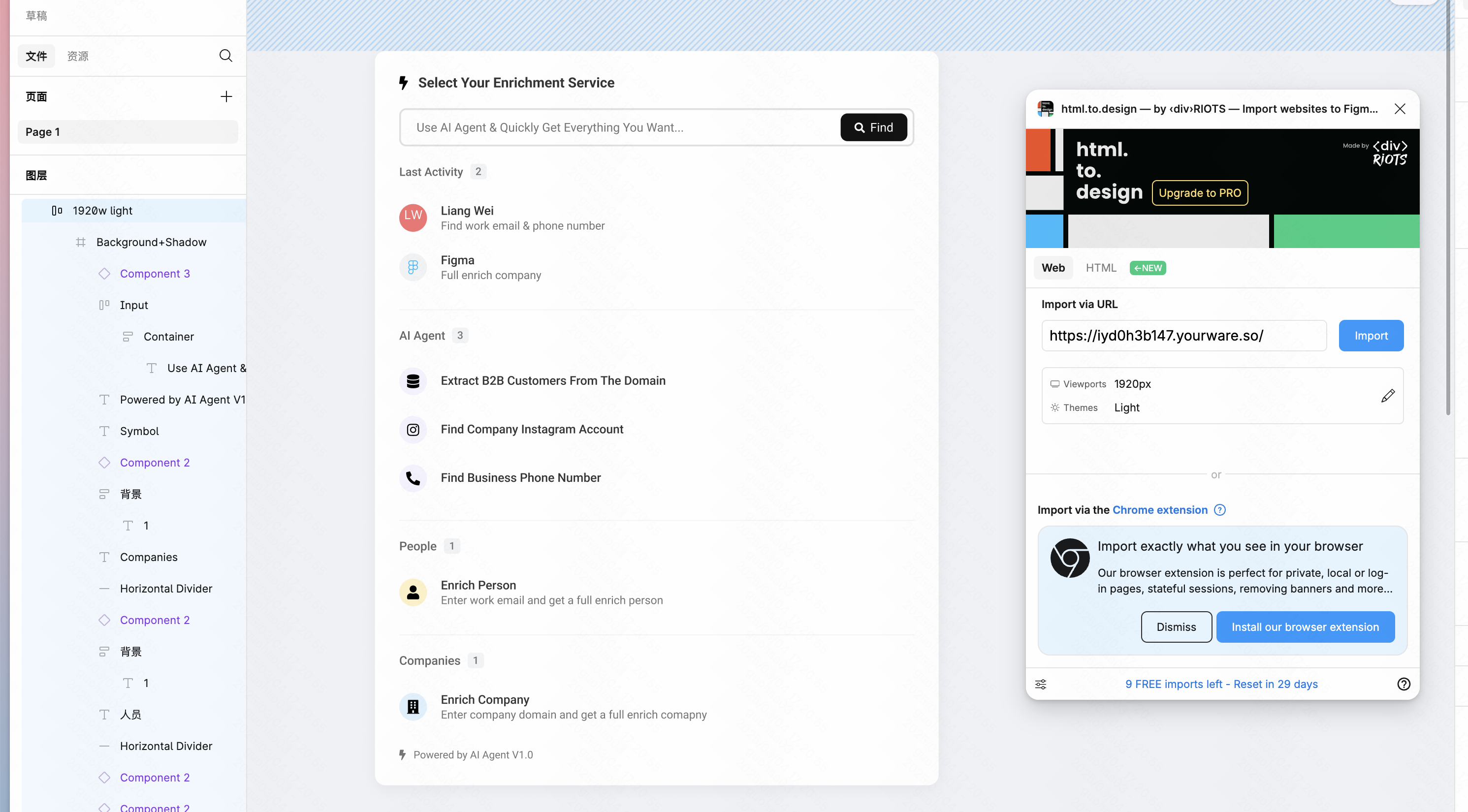Close the html.to.design plugin window
Viewport: 1468px width, 812px height.
[1400, 109]
